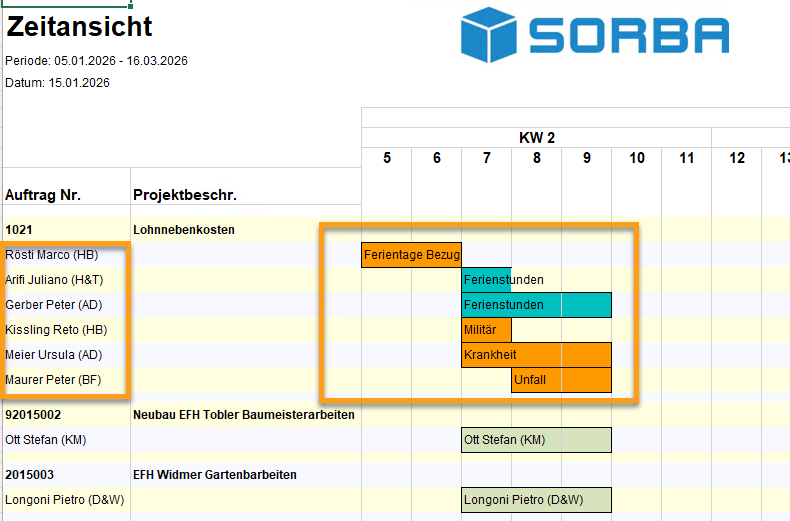
Task: Select the day 12 column header
Action: point(737,157)
